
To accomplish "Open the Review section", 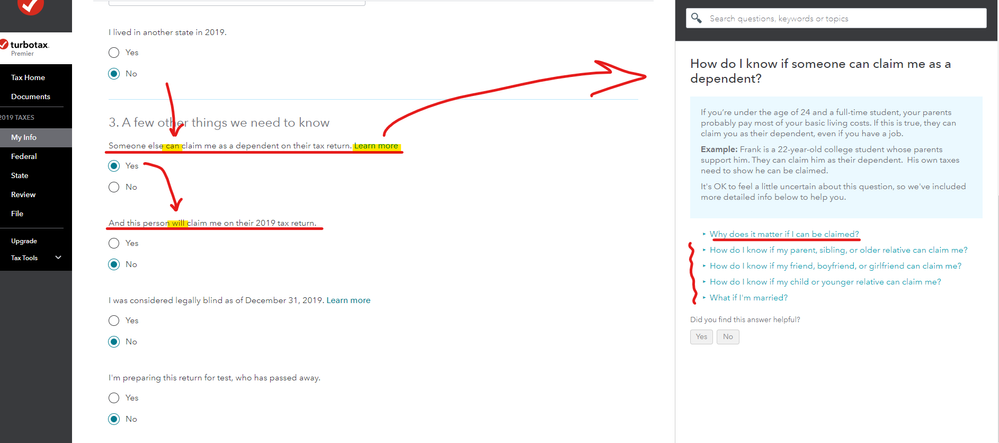I will (x=23, y=194).
